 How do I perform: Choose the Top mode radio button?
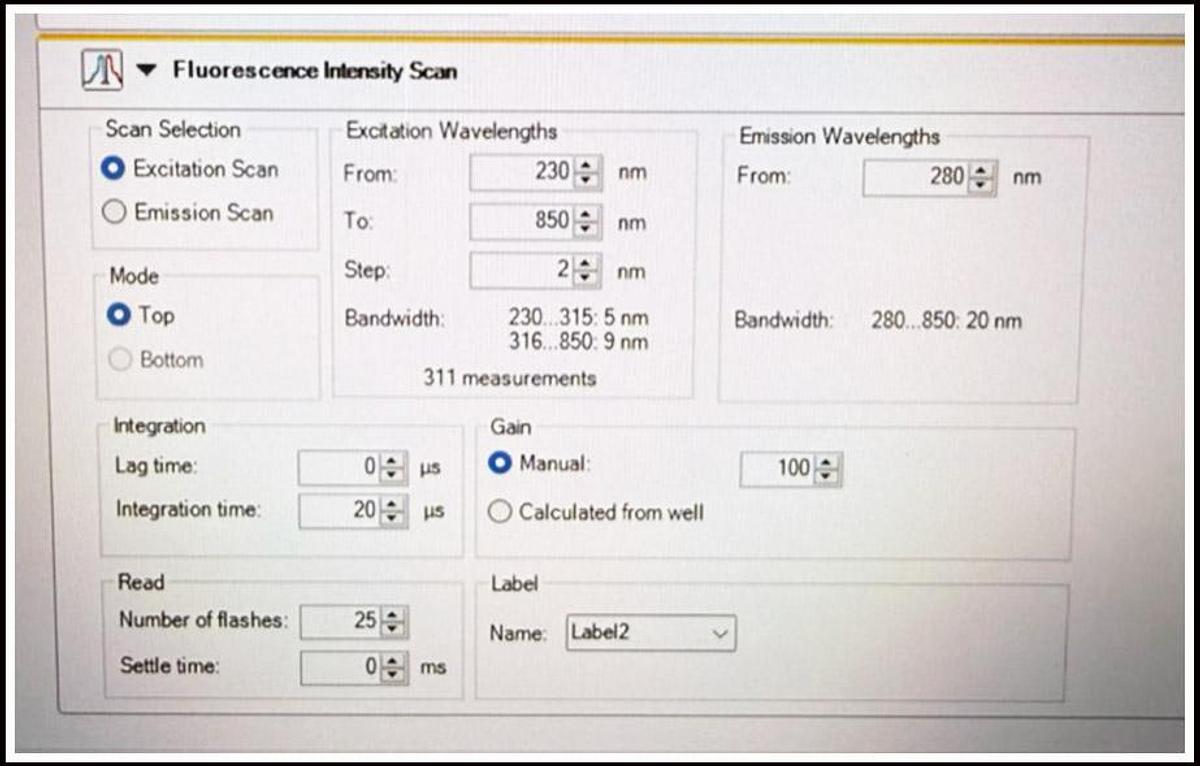[x=119, y=315]
